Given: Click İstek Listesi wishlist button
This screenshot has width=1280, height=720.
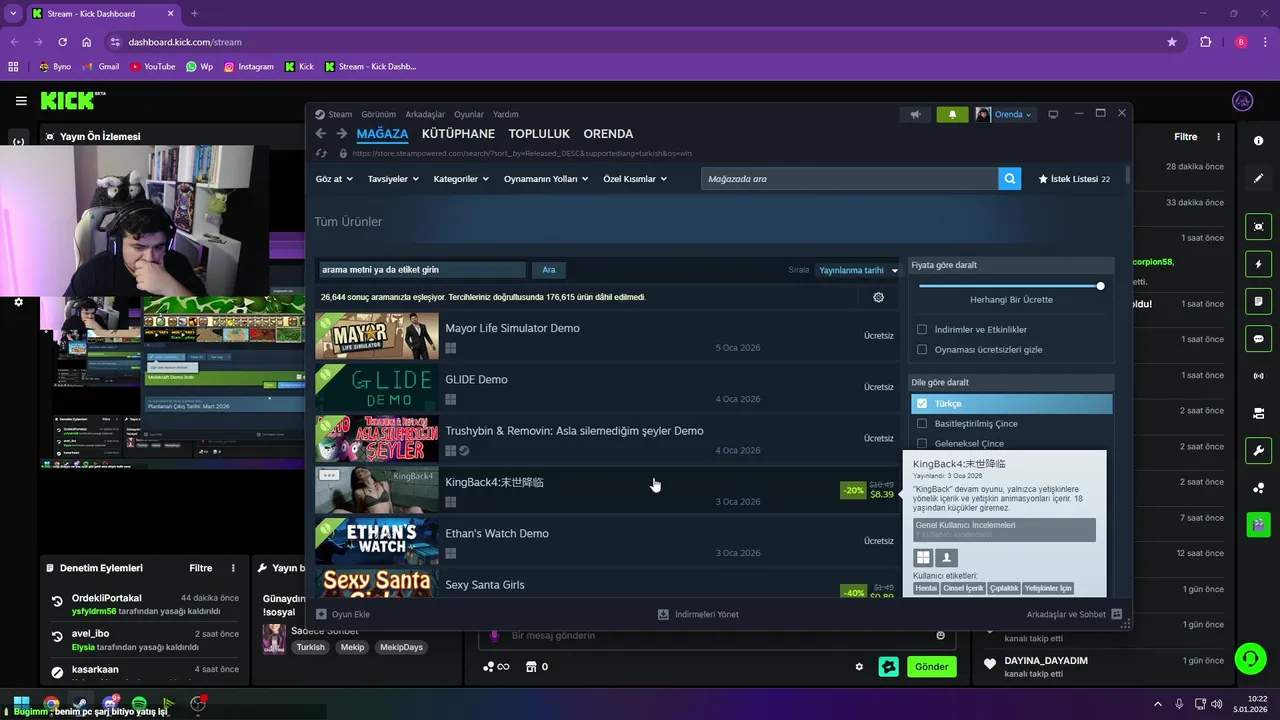Looking at the screenshot, I should (1075, 179).
